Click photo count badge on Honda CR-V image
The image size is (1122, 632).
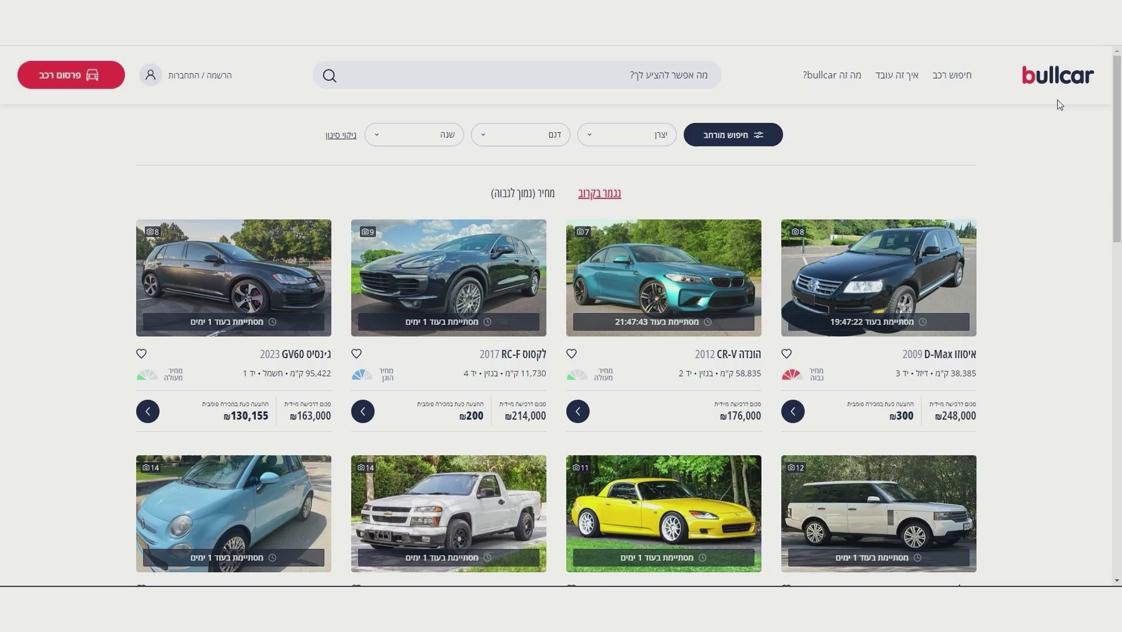582,232
